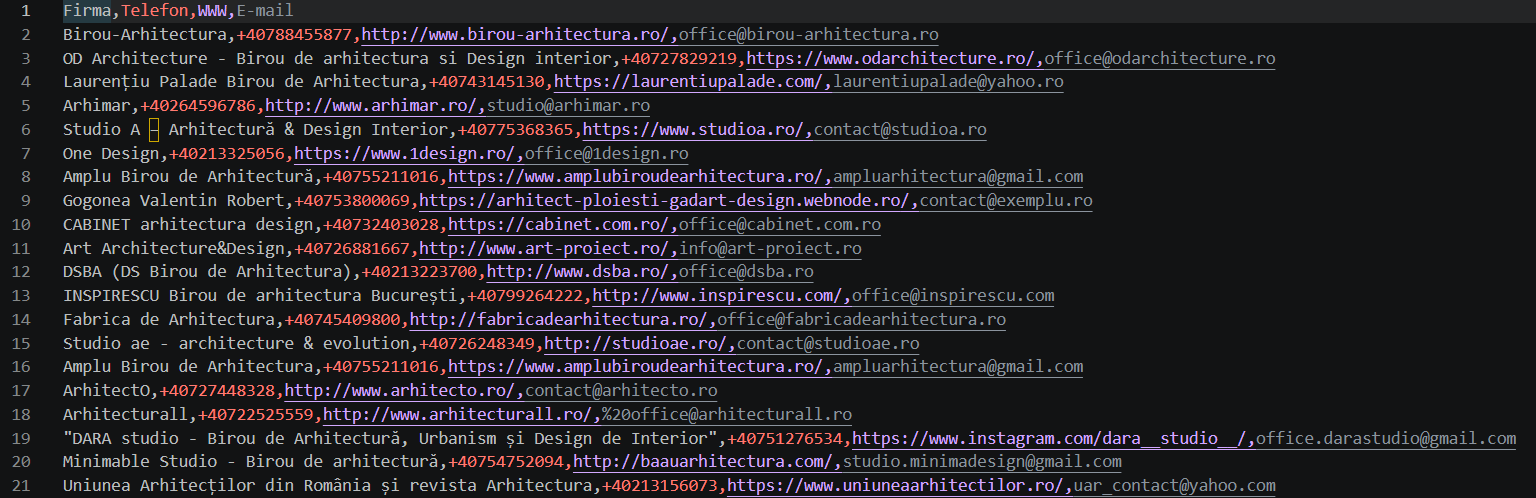Click the phone number +40727829219
This screenshot has width=1536, height=498.
click(680, 59)
